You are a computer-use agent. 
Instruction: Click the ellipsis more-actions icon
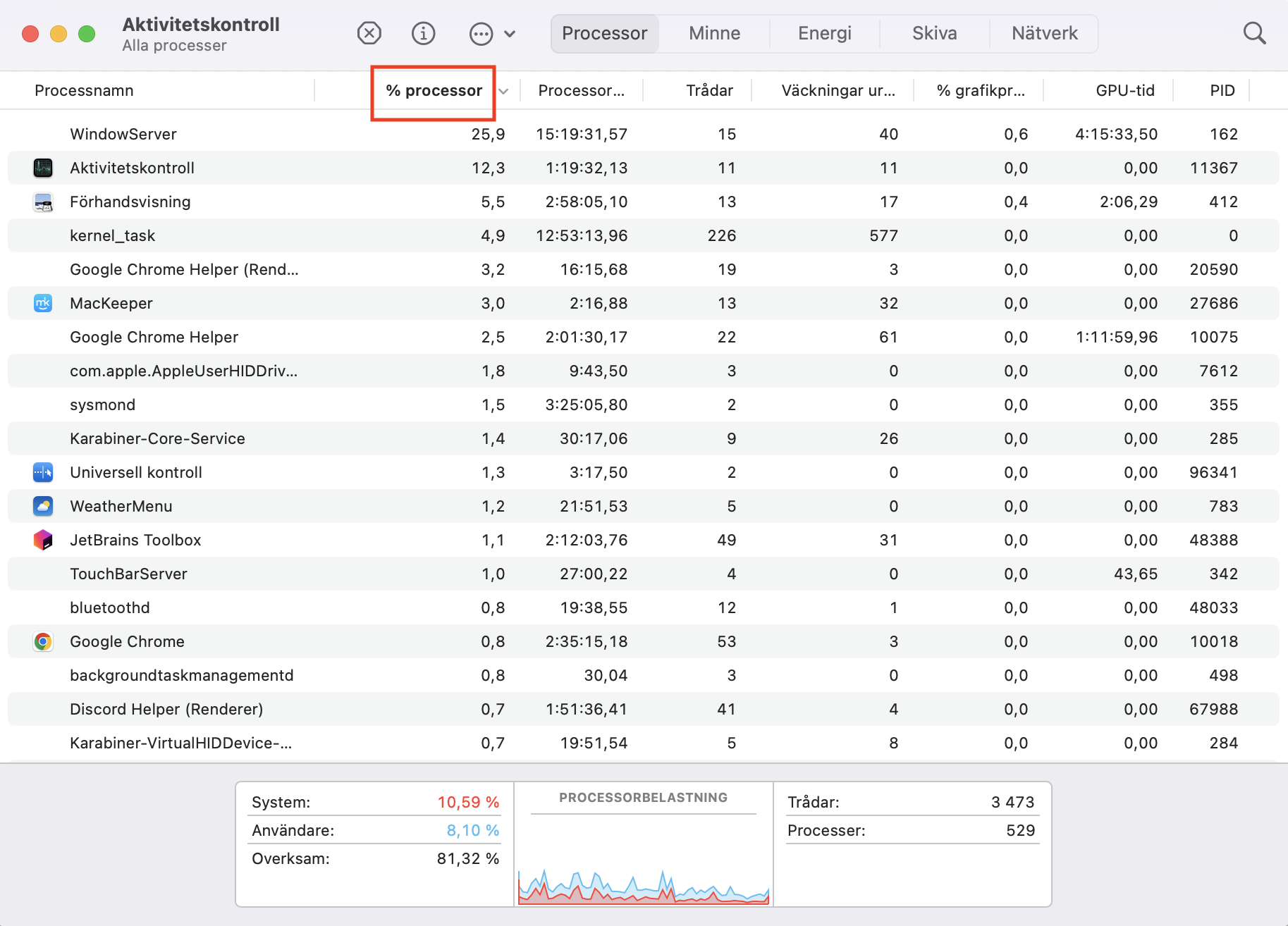pyautogui.click(x=481, y=33)
